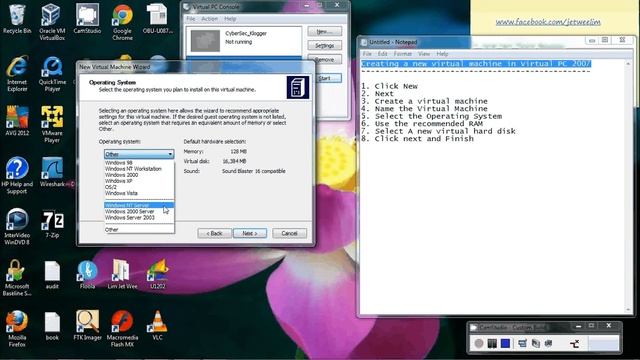Click CamStudio Record button

click(x=479, y=343)
